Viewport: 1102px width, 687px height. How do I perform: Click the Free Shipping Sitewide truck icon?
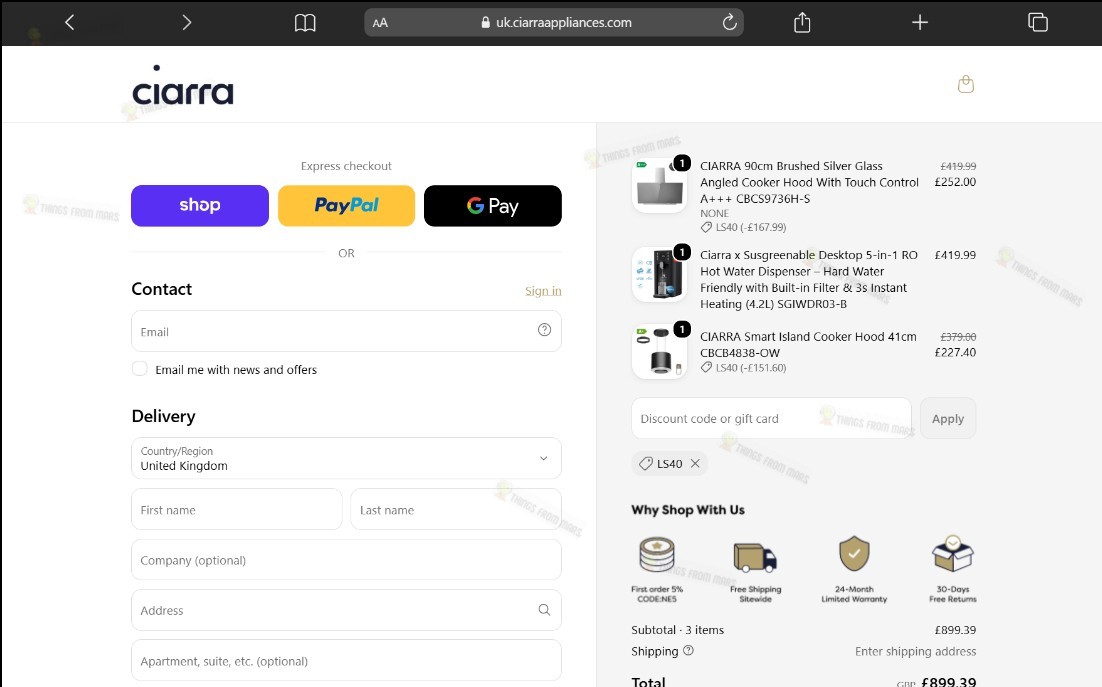tap(756, 557)
